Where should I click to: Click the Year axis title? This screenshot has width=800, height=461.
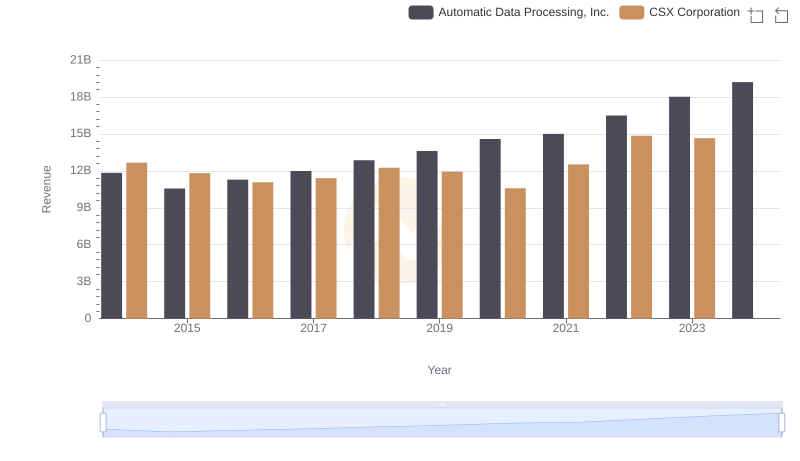tap(439, 370)
